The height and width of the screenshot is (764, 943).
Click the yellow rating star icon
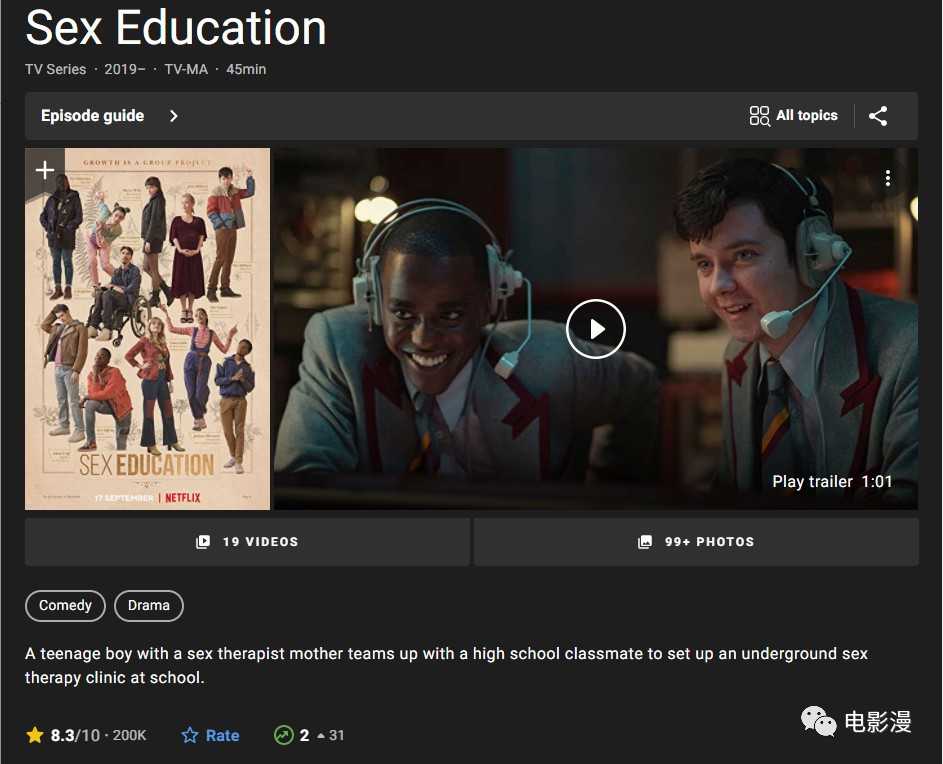35,735
